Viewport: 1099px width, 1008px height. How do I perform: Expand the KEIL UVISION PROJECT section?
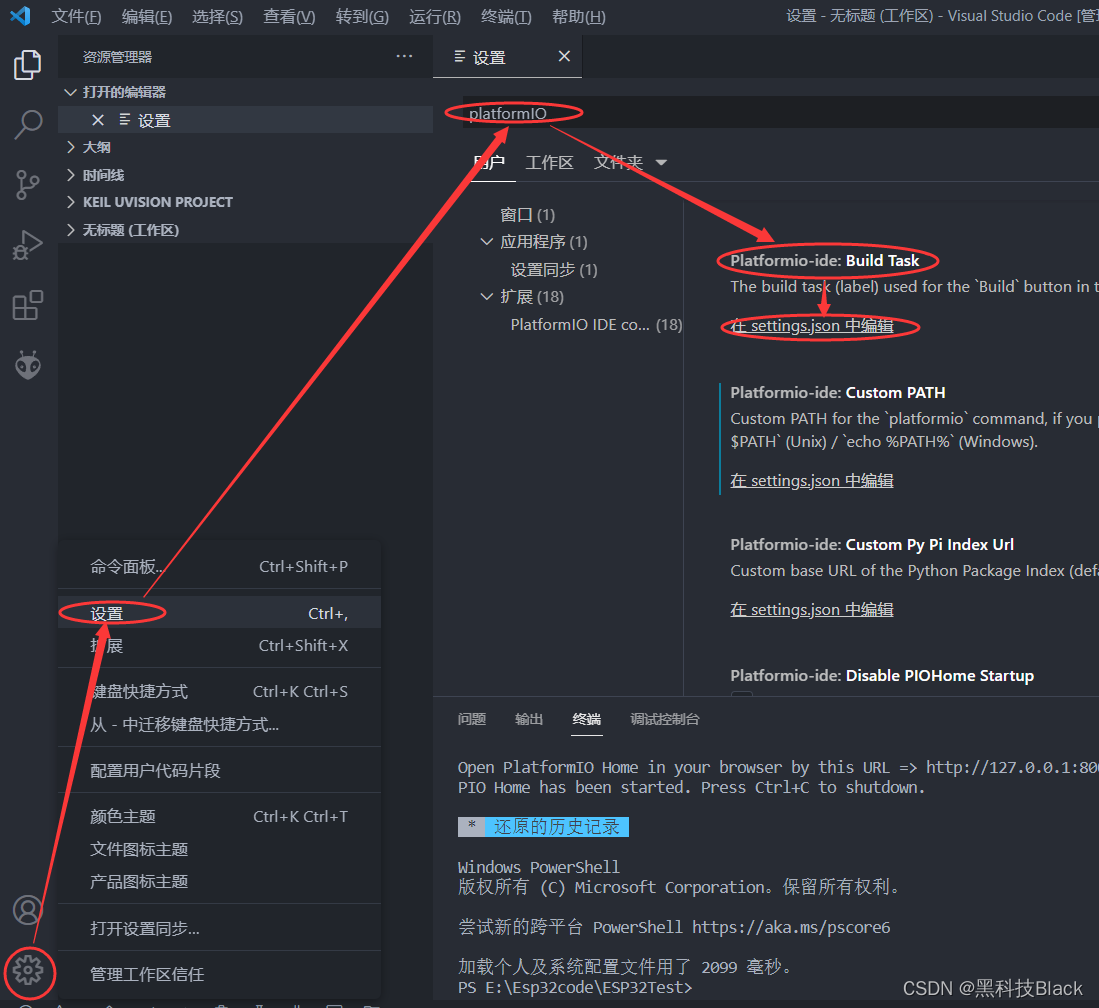point(70,202)
